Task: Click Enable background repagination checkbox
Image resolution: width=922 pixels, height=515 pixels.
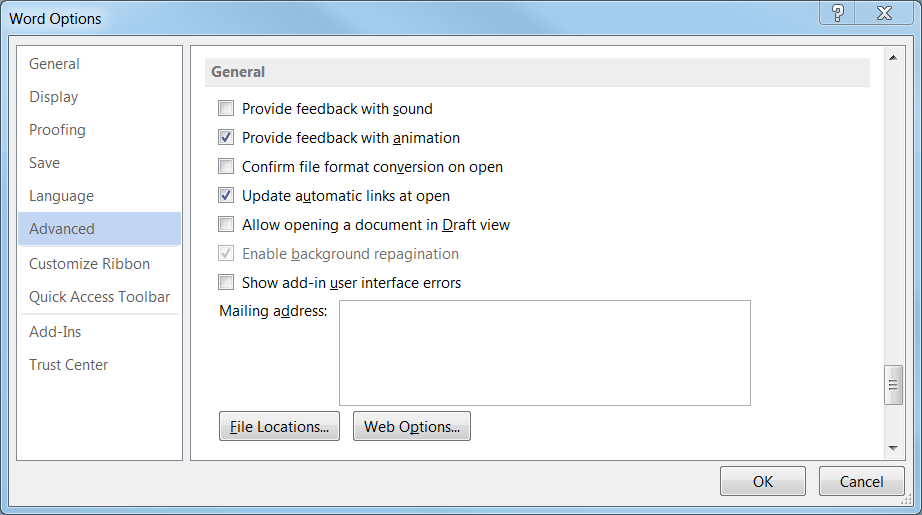Action: click(x=226, y=253)
